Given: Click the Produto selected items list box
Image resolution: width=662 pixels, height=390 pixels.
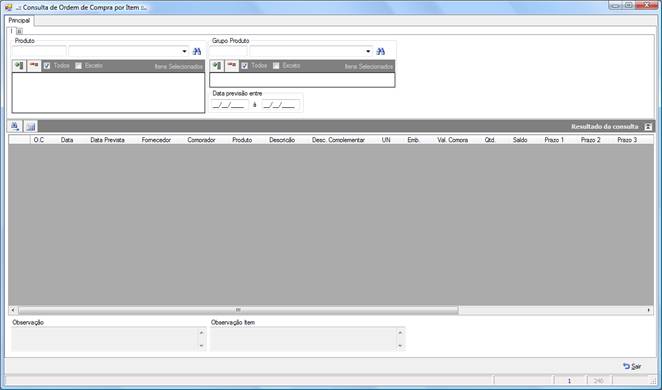Looking at the screenshot, I should (x=108, y=93).
